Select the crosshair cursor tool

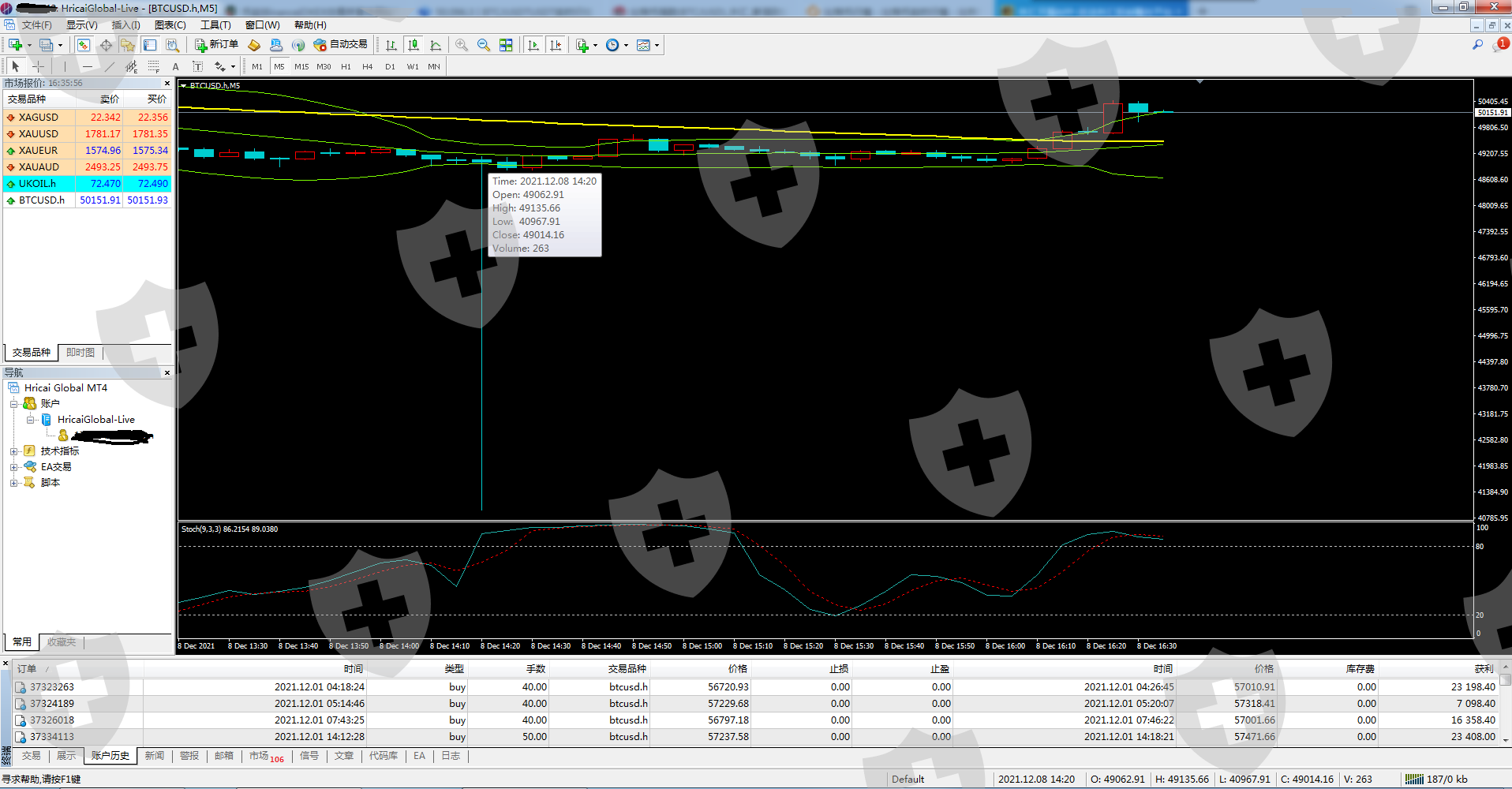pos(38,67)
